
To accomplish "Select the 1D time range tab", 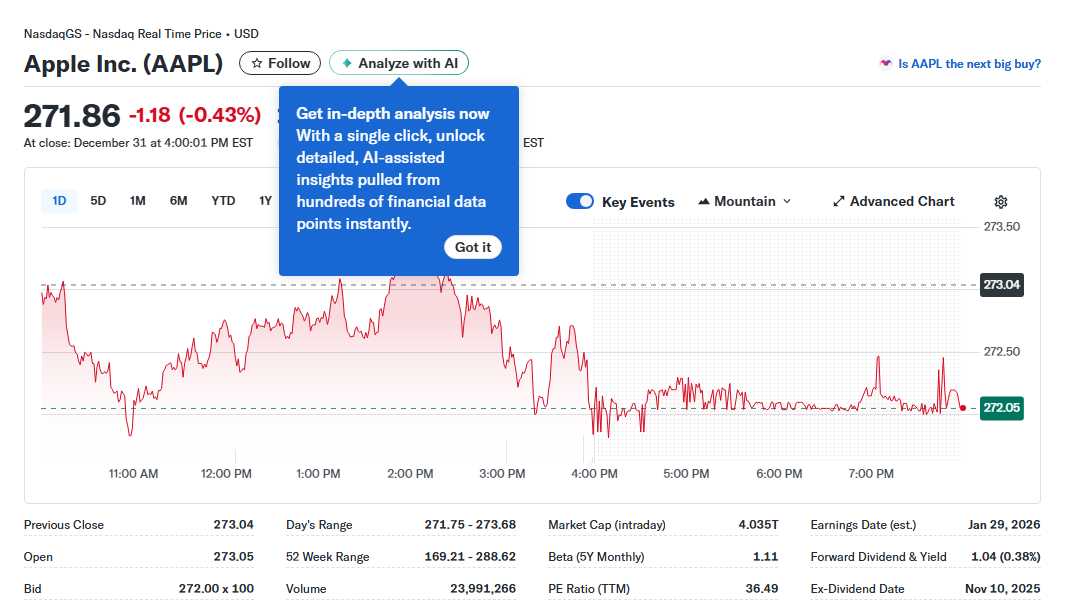I will (x=59, y=201).
